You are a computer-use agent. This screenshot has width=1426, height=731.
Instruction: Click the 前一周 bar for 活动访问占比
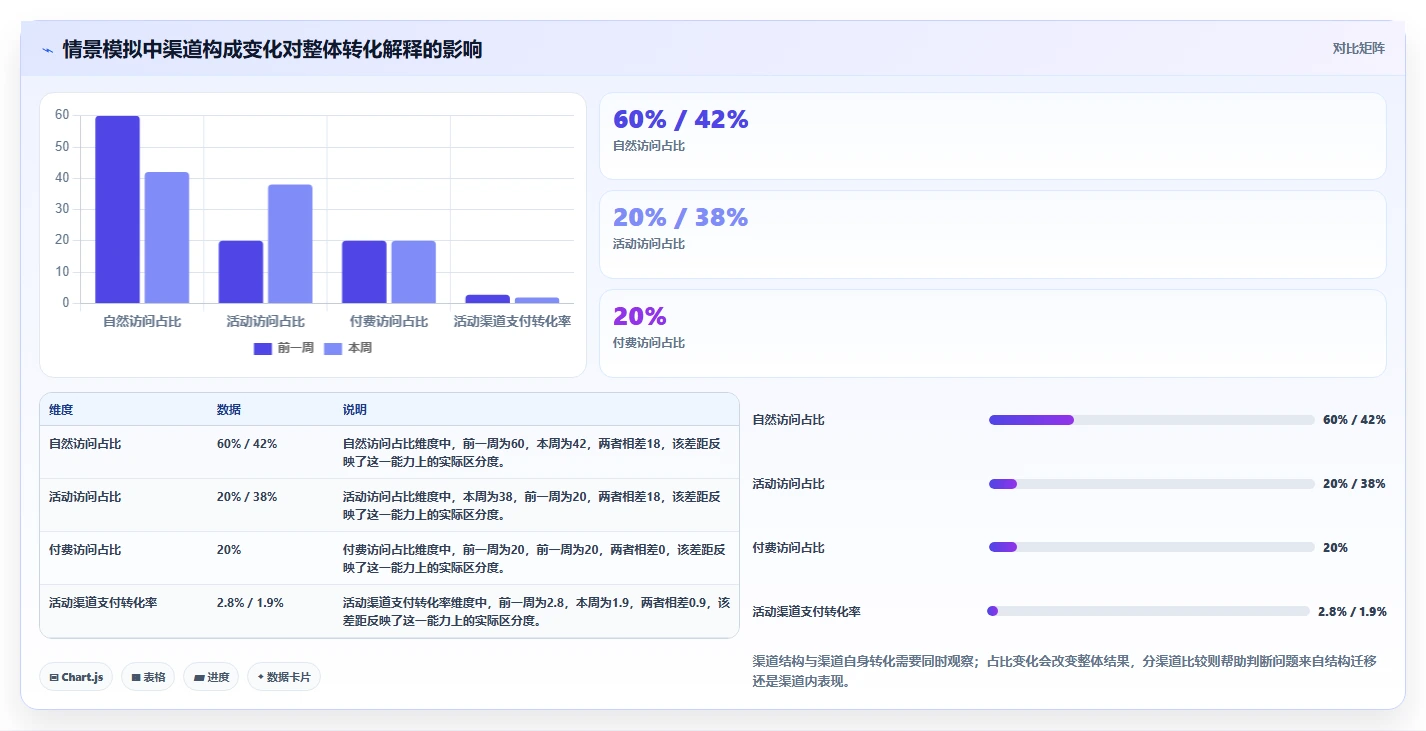[241, 272]
